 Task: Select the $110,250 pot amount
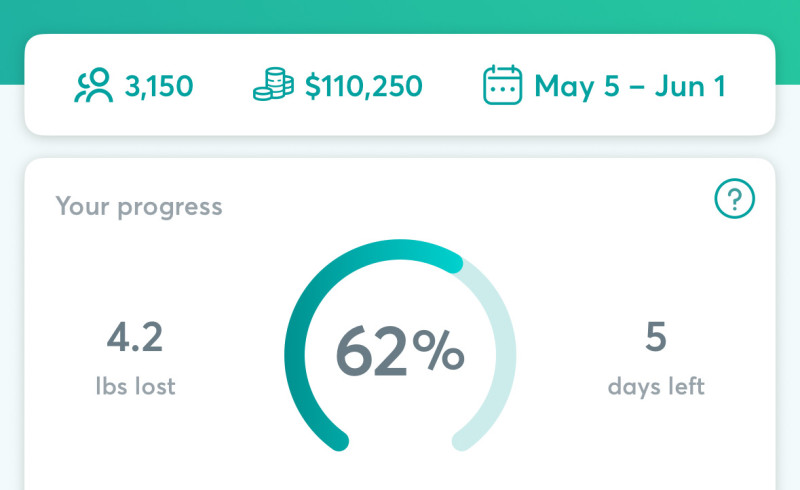(364, 86)
